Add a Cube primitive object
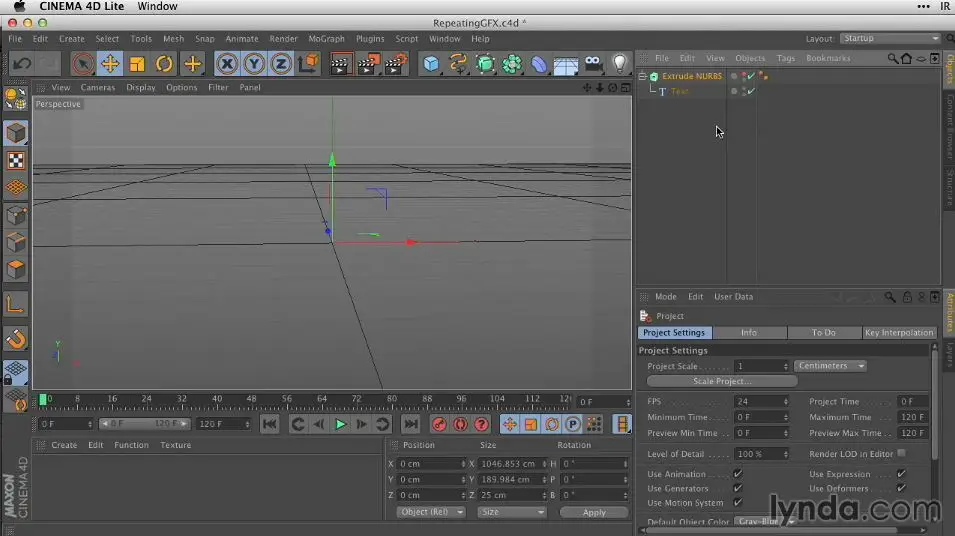Image resolution: width=955 pixels, height=536 pixels. coord(431,64)
